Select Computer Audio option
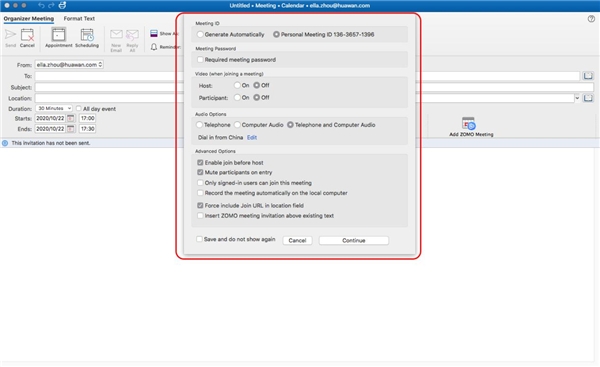Viewport: 600px width, 367px height. [x=237, y=125]
